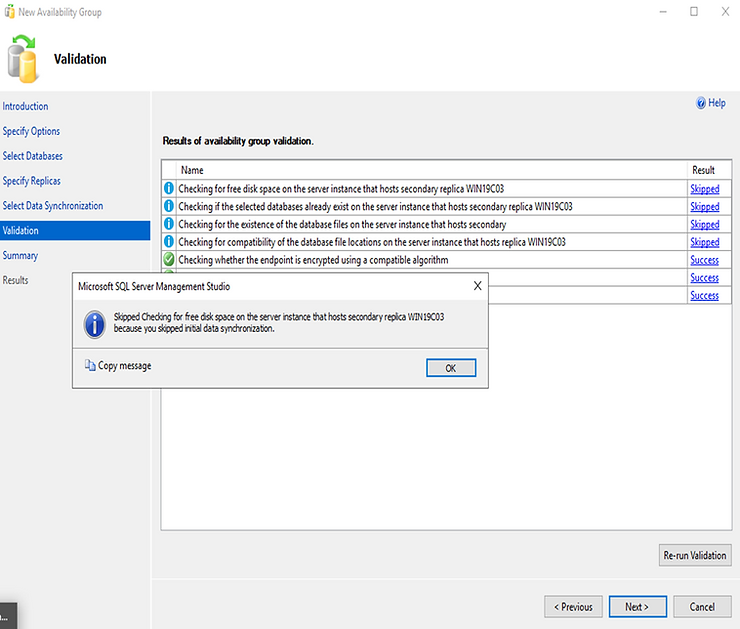
Task: Close the Management Studio message dialog
Action: pyautogui.click(x=477, y=286)
